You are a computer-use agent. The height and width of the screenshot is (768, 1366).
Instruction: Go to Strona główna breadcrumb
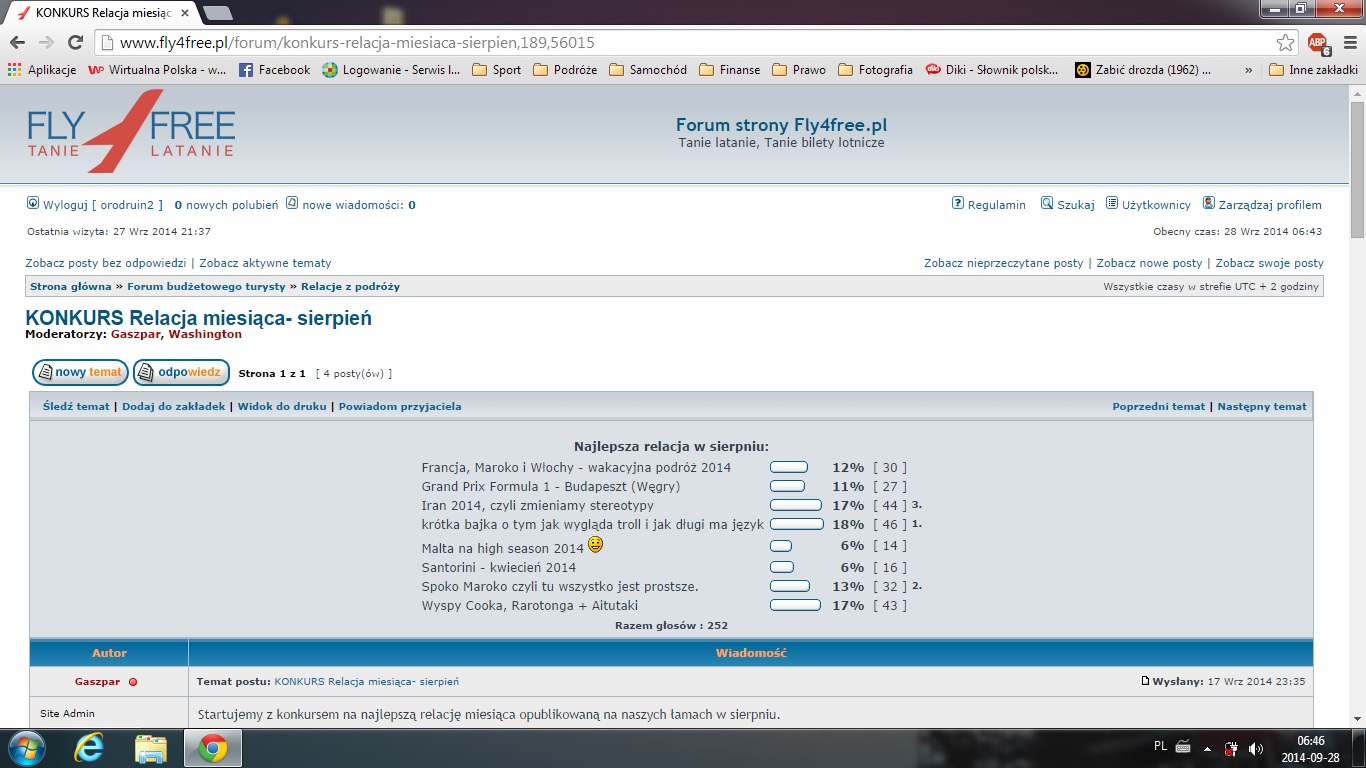click(x=71, y=287)
